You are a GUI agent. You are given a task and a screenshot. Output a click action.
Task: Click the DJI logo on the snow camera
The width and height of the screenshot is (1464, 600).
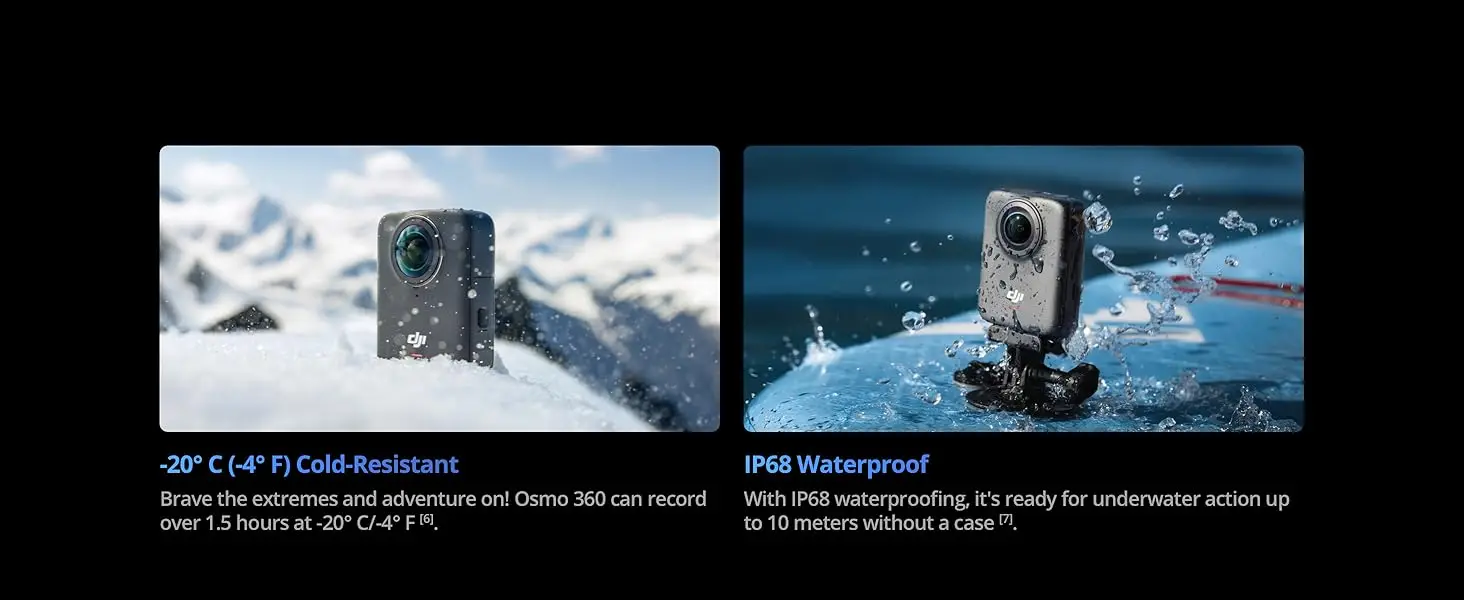click(x=417, y=342)
